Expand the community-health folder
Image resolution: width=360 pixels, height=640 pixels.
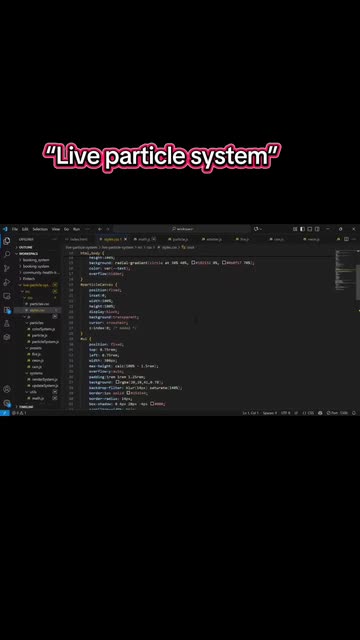pos(39,272)
